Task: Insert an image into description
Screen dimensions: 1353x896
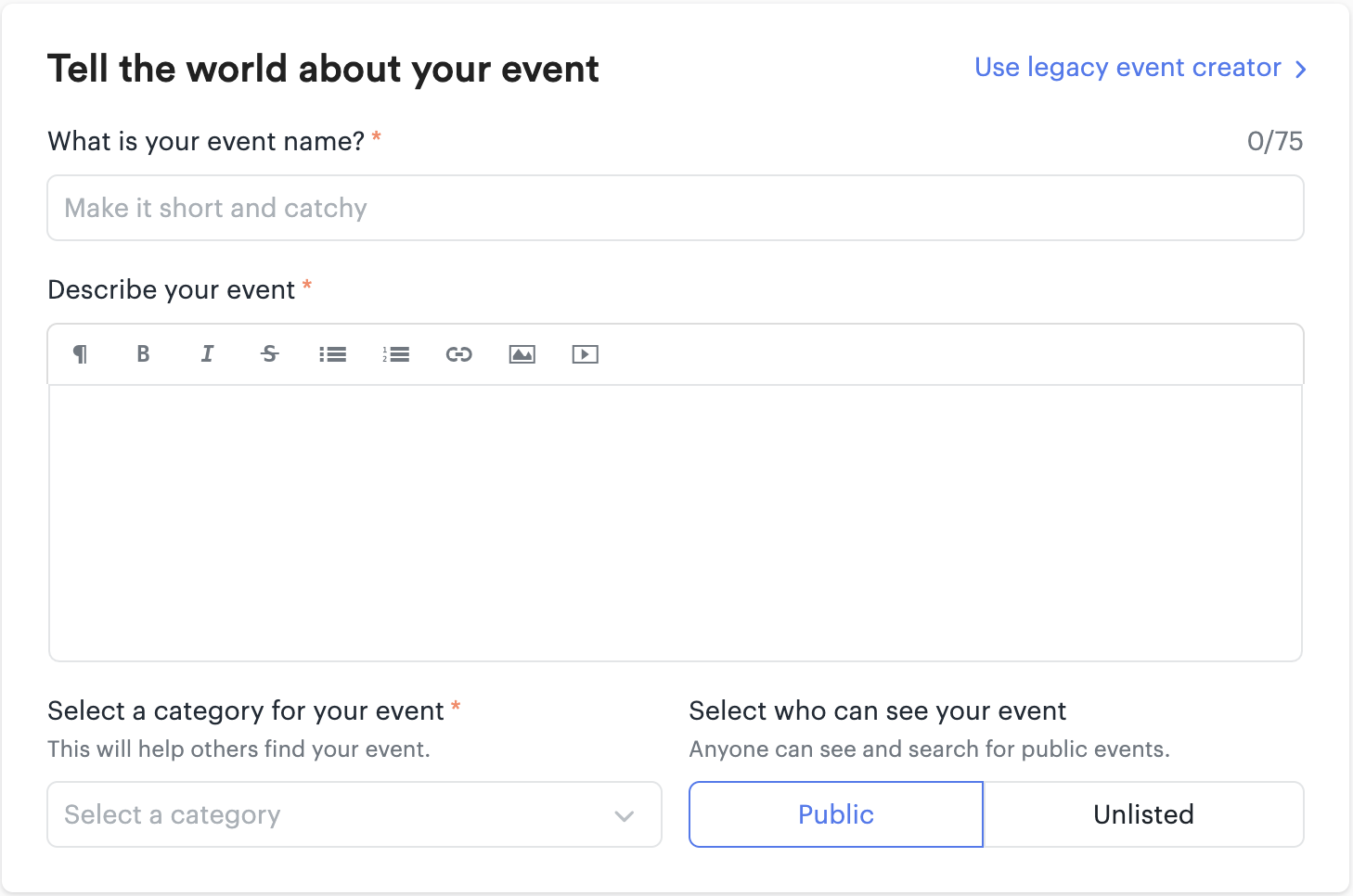Action: [522, 354]
